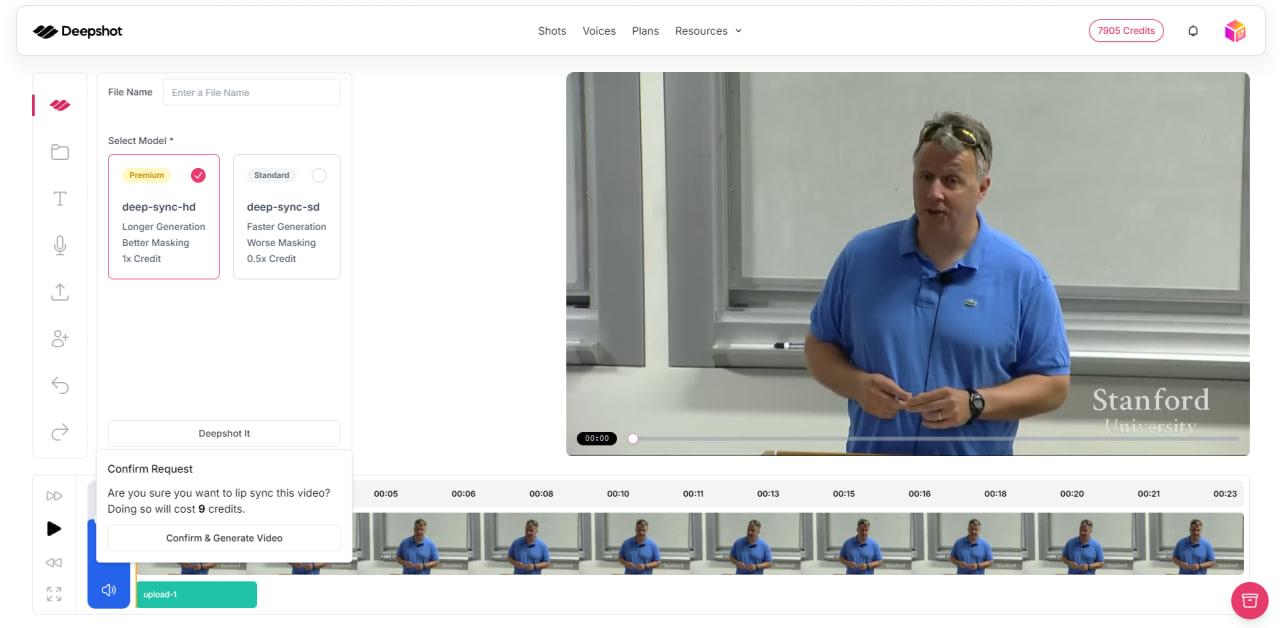Click the deep-sync-sd model name
1280x628 pixels.
[283, 207]
